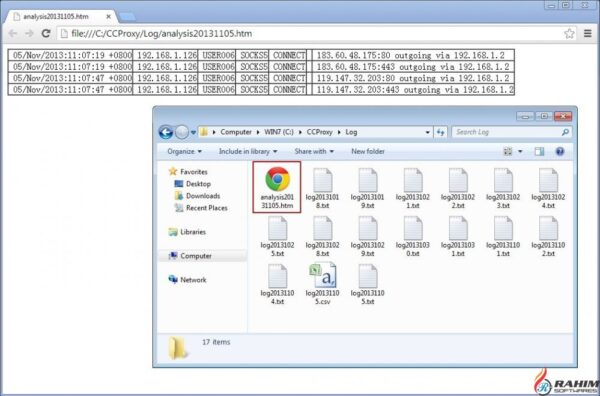
Task: Select the log20131102.txt file
Action: coord(548,236)
